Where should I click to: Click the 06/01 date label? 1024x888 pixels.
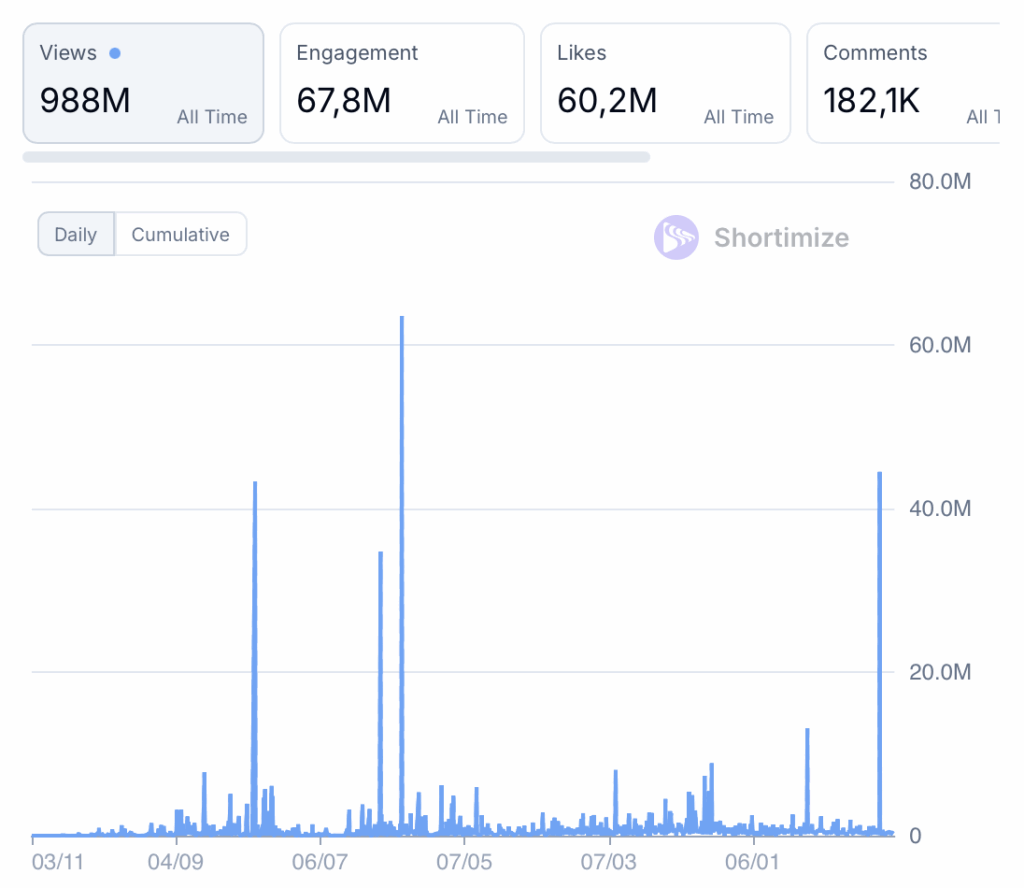click(752, 861)
